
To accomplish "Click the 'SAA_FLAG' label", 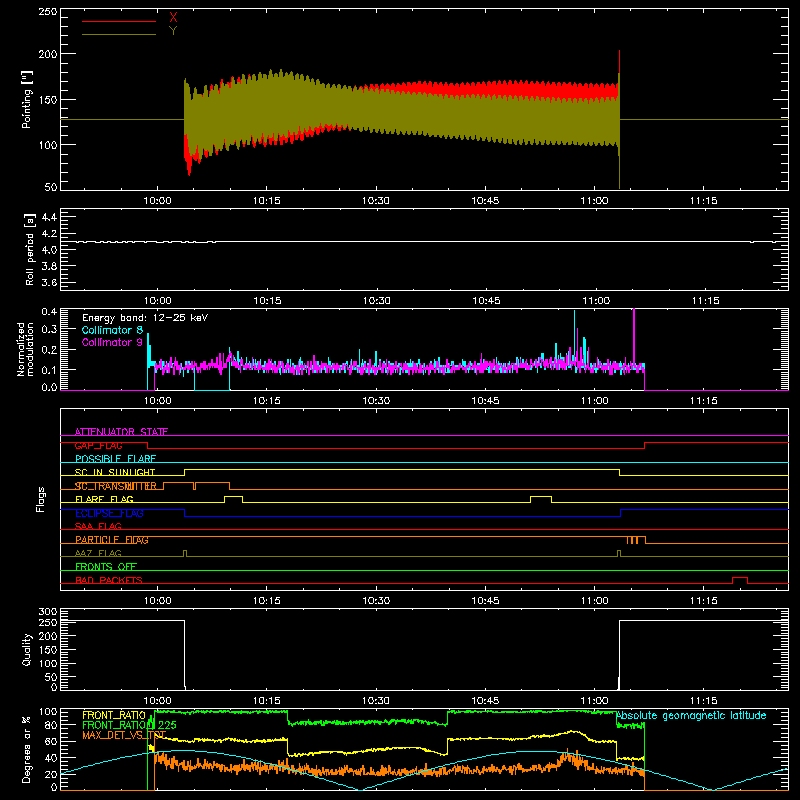I will [x=98, y=526].
